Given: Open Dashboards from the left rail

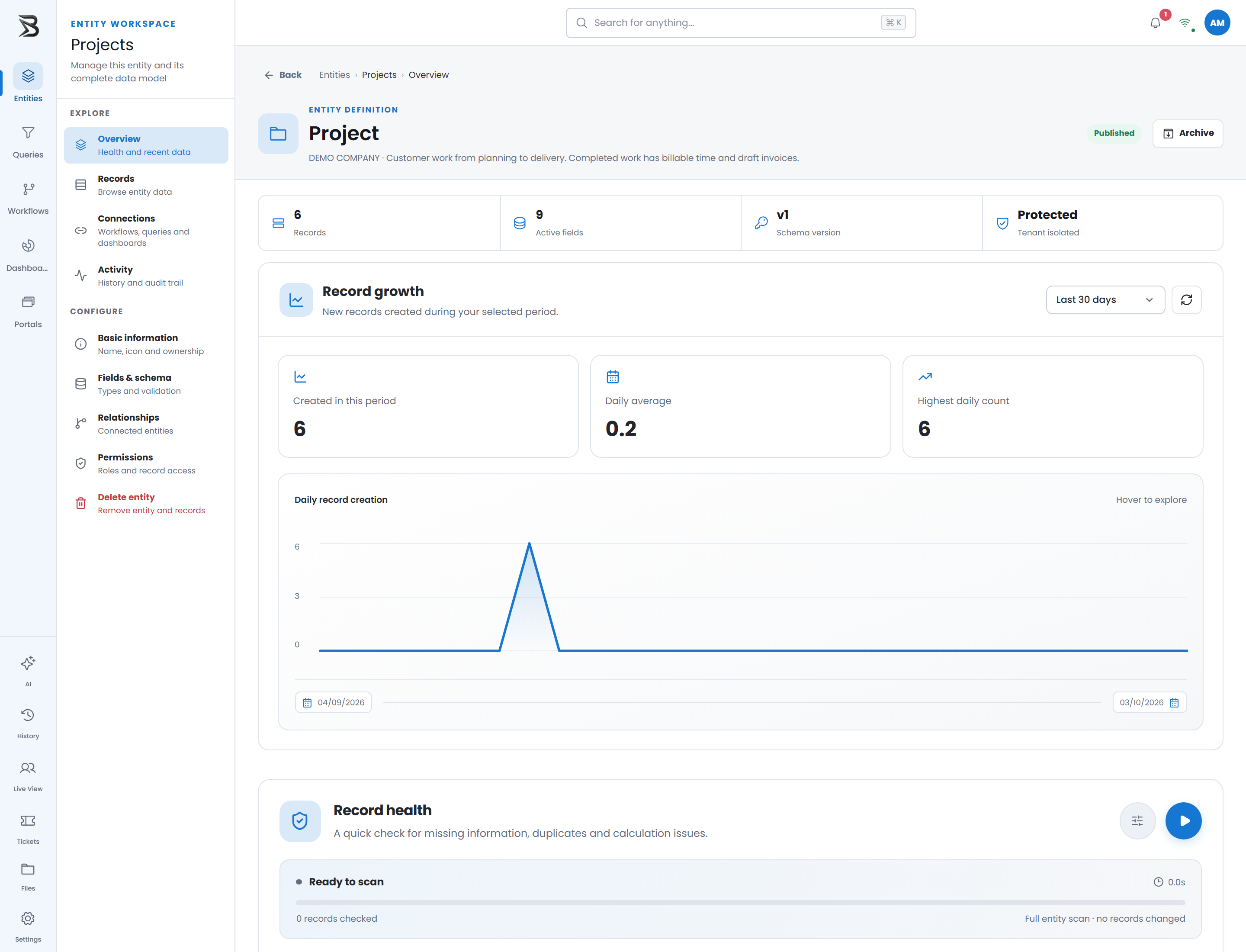Looking at the screenshot, I should [x=28, y=255].
